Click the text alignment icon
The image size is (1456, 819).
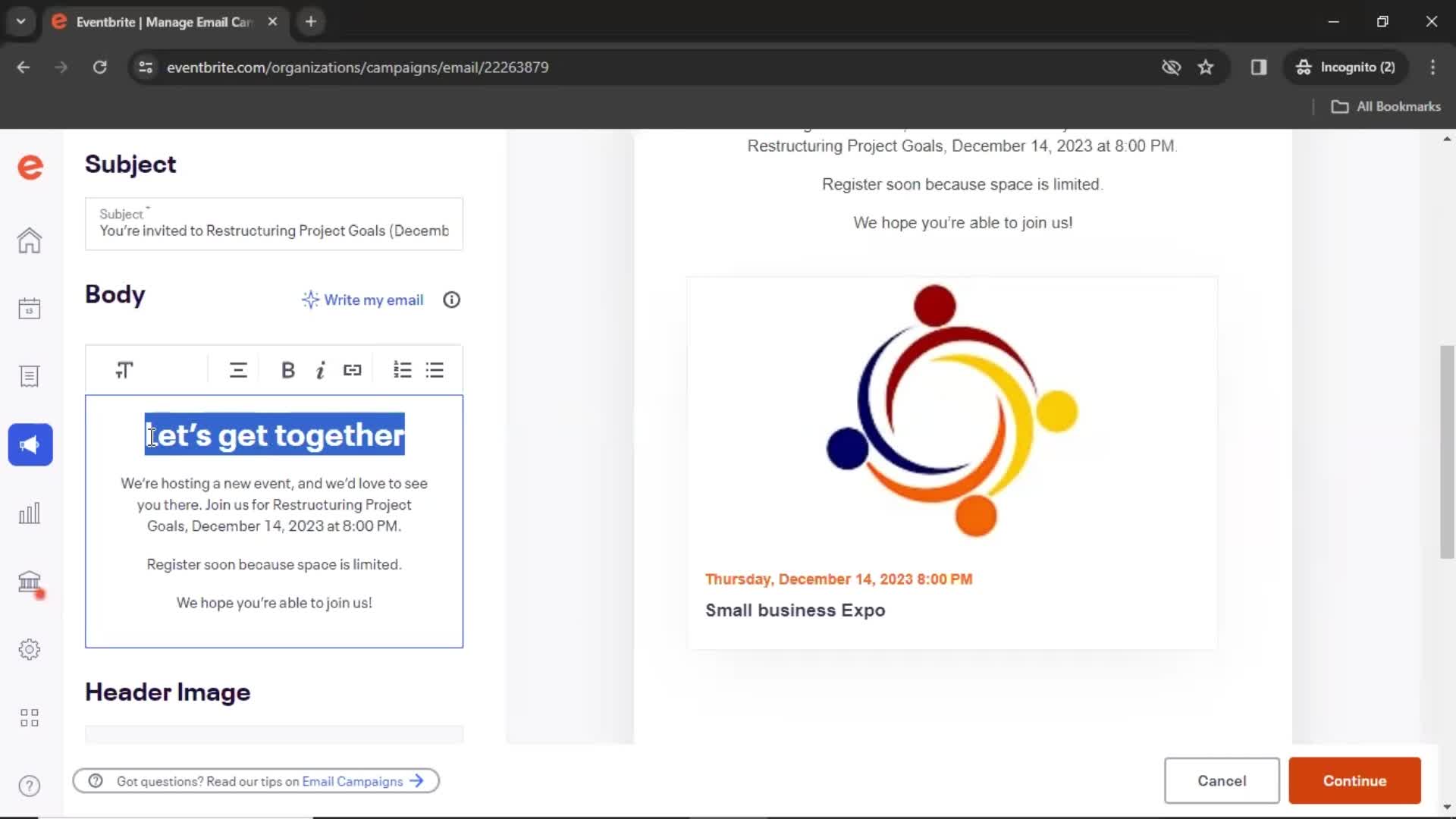[x=238, y=370]
